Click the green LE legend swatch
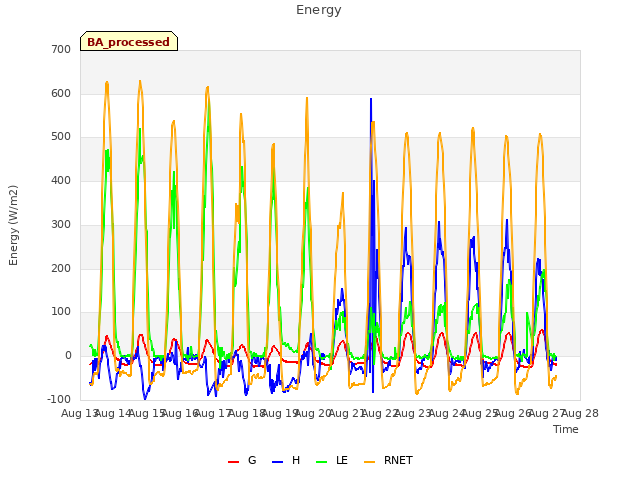640x480 pixels. [322, 462]
